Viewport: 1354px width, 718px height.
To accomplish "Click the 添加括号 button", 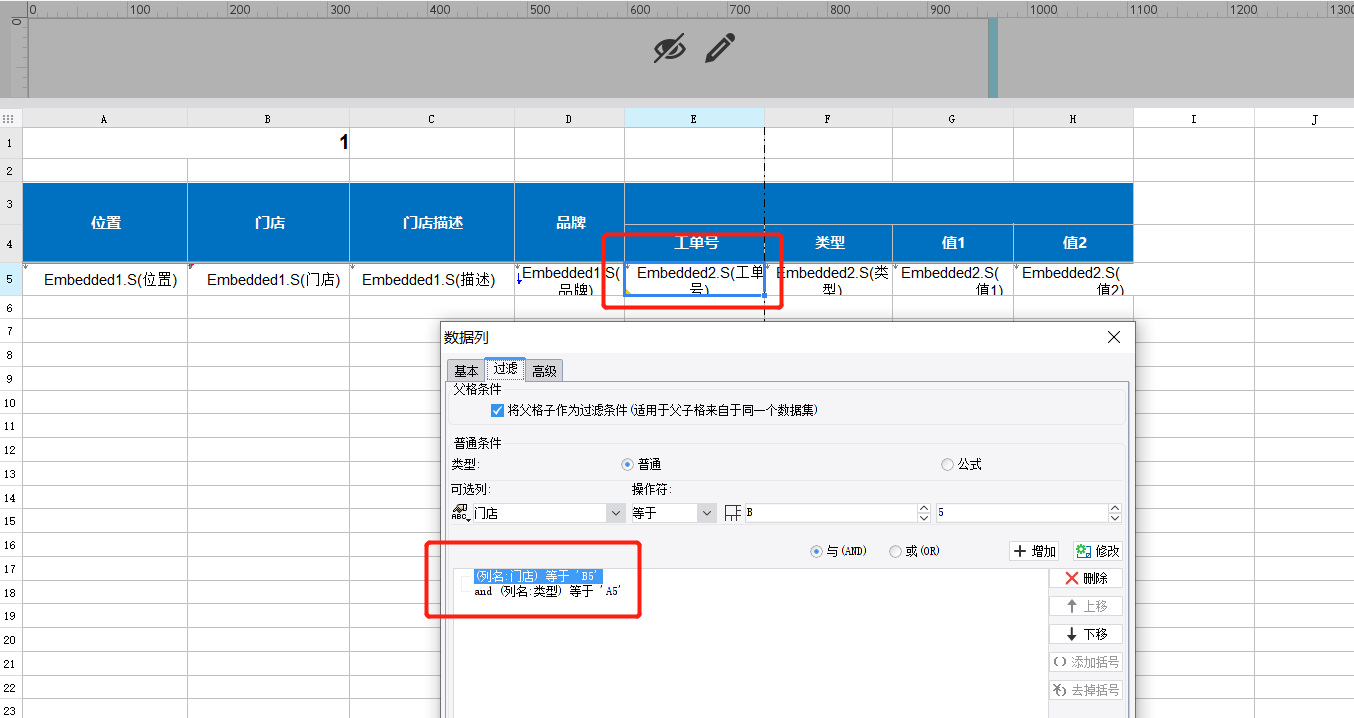I will pyautogui.click(x=1085, y=662).
